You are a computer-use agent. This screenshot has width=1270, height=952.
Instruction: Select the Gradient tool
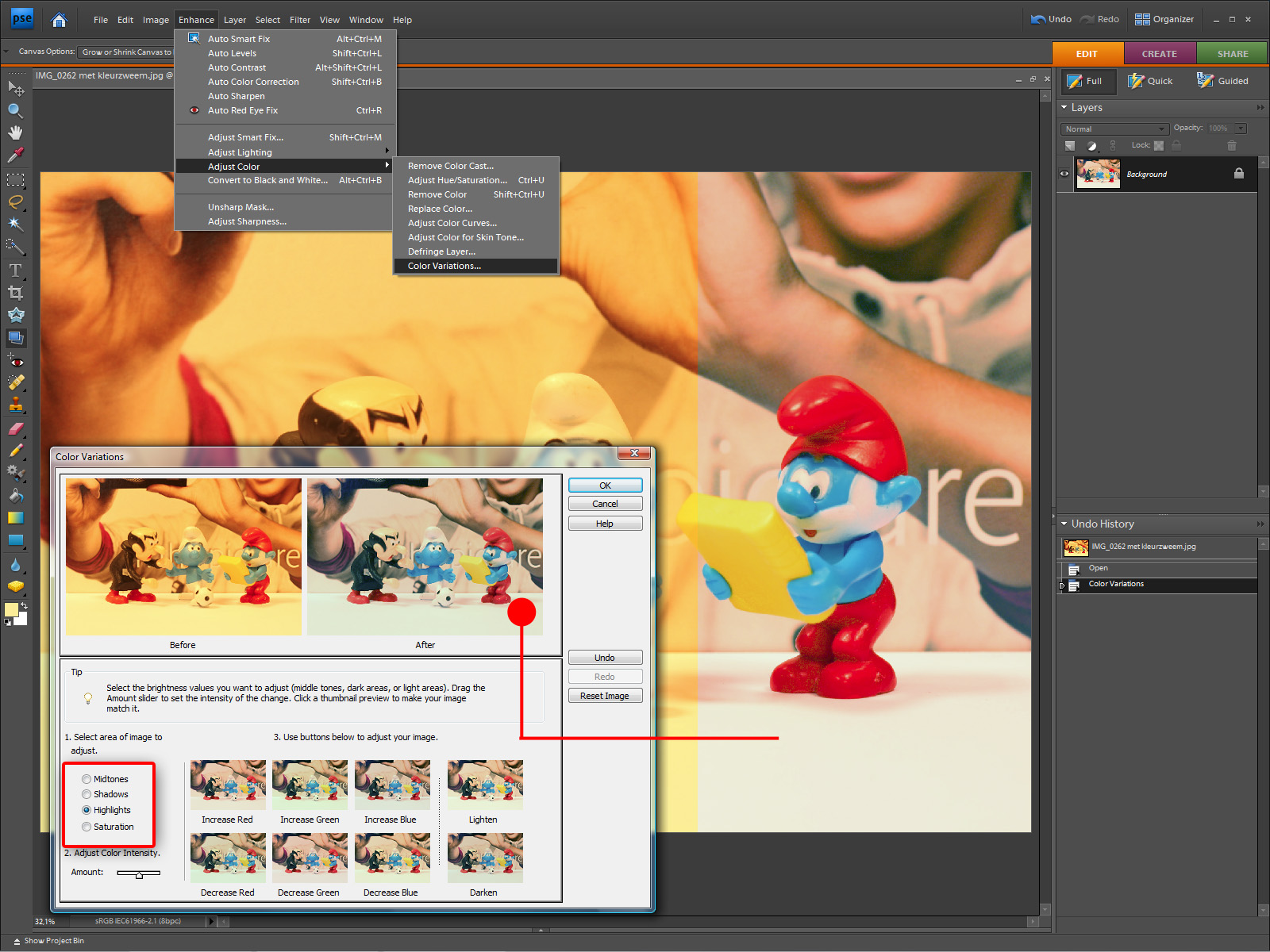pyautogui.click(x=15, y=518)
